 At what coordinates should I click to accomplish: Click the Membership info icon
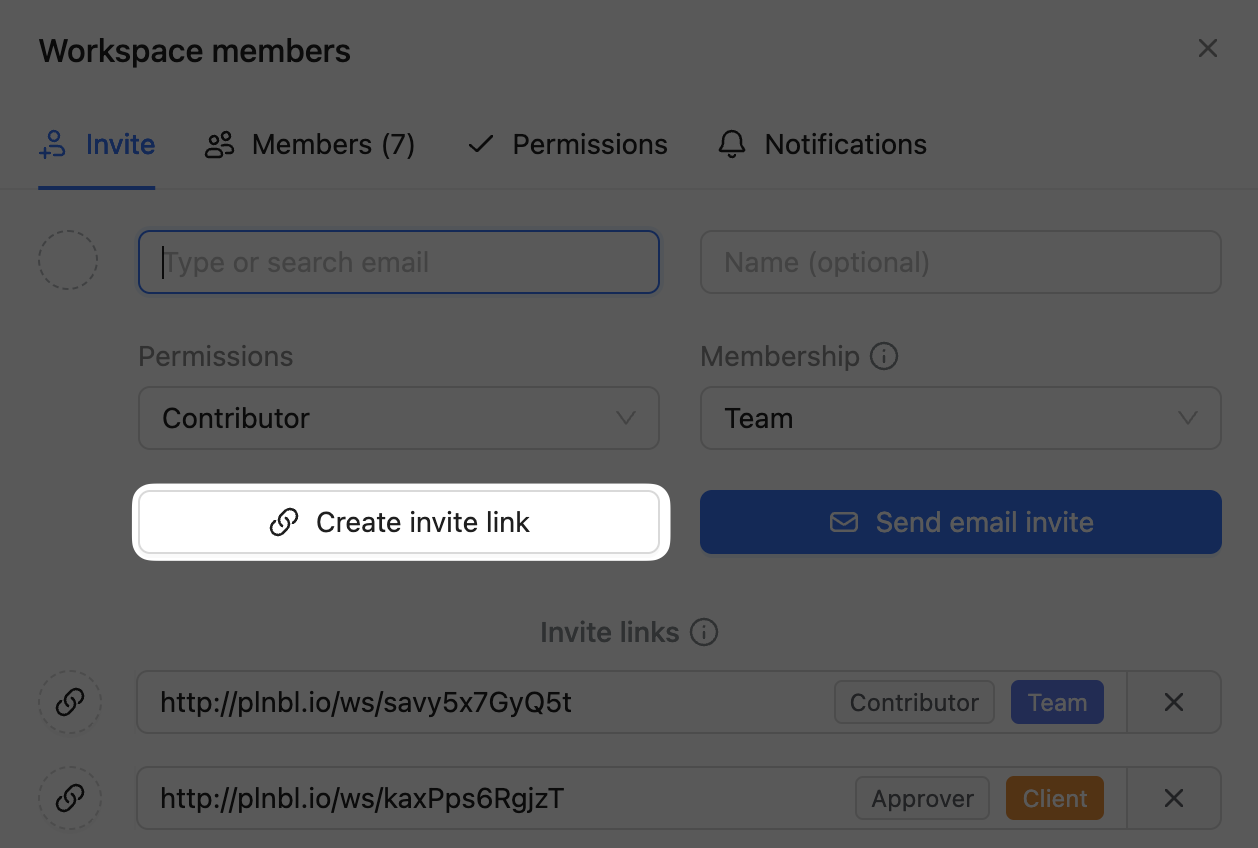coord(884,356)
